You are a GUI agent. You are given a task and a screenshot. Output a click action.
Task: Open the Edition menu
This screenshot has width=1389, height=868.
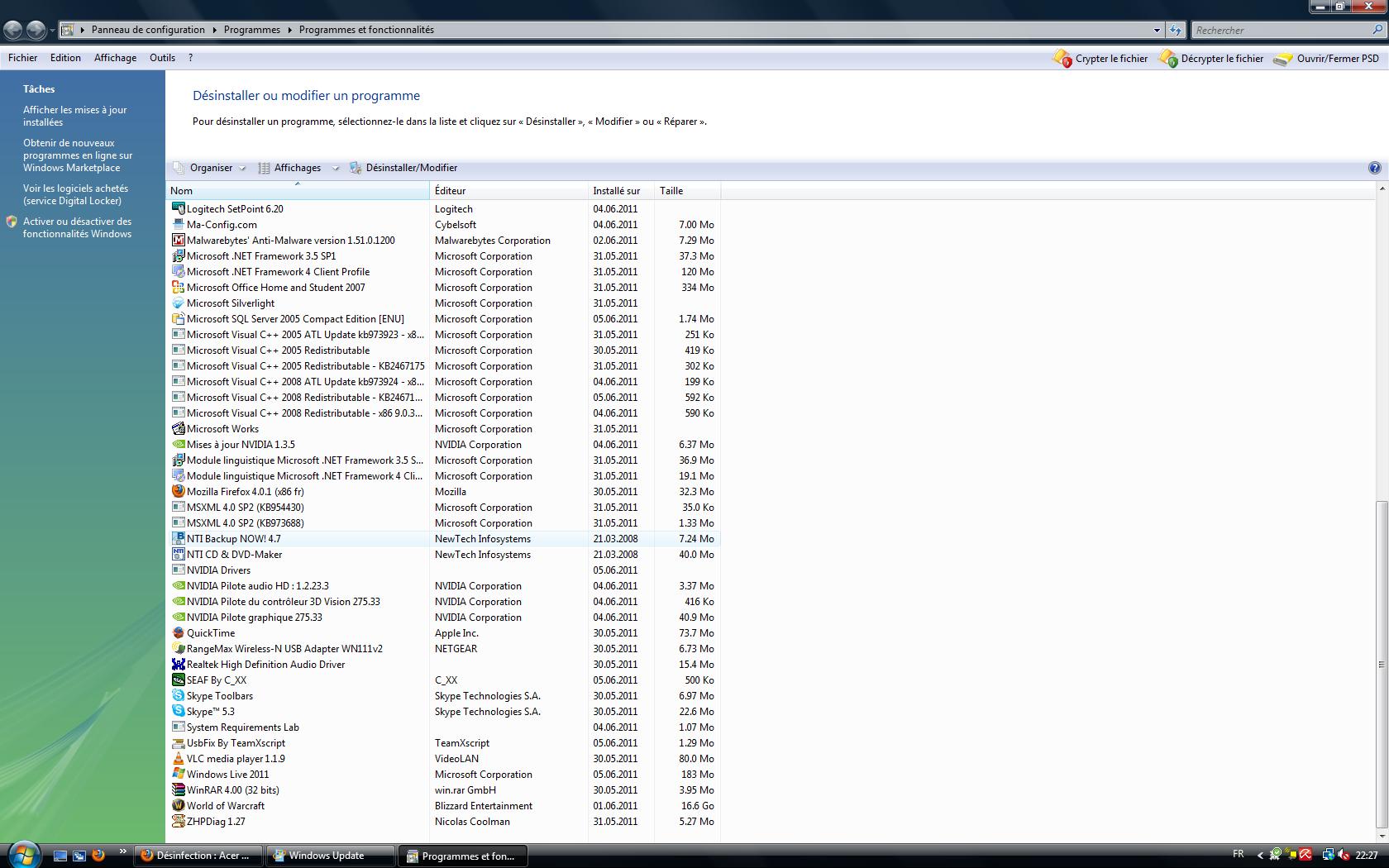[65, 58]
